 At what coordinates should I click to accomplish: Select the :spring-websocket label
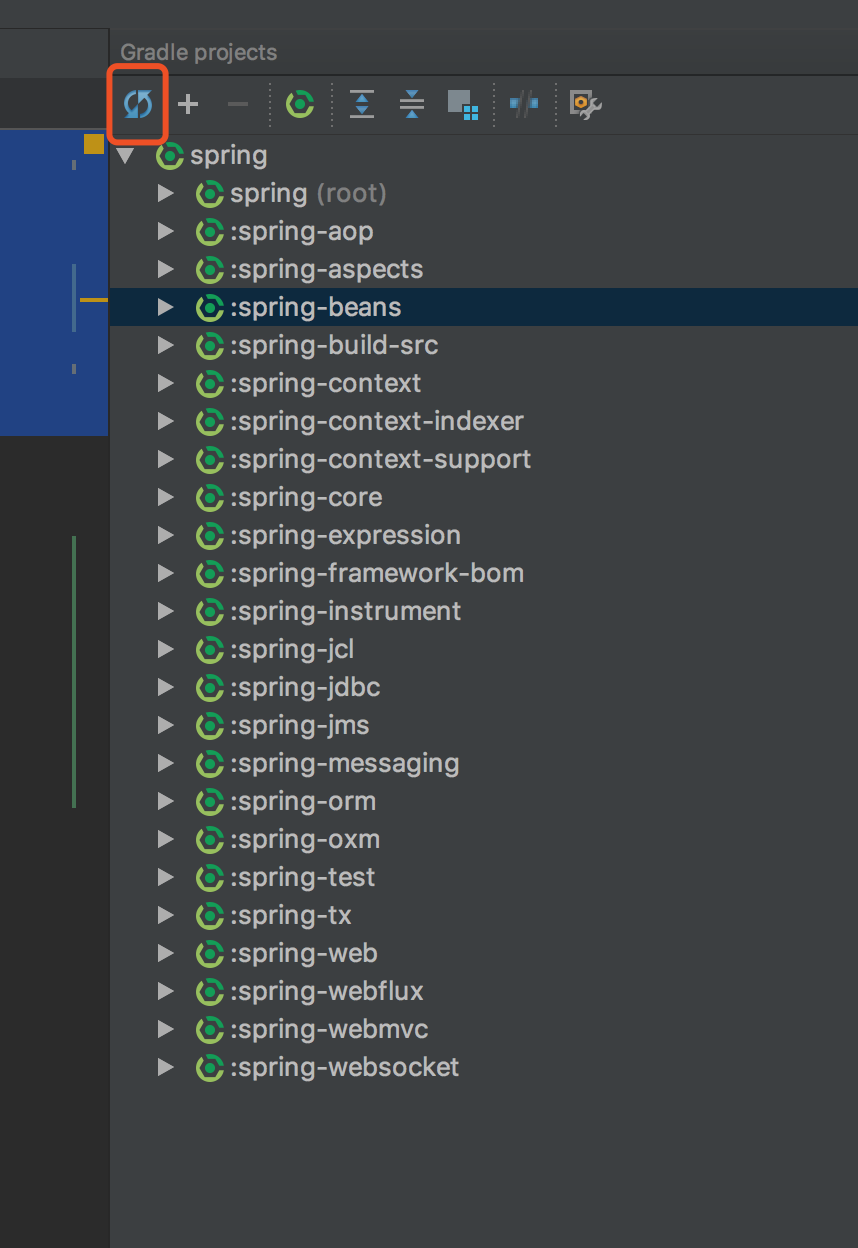tap(345, 1068)
